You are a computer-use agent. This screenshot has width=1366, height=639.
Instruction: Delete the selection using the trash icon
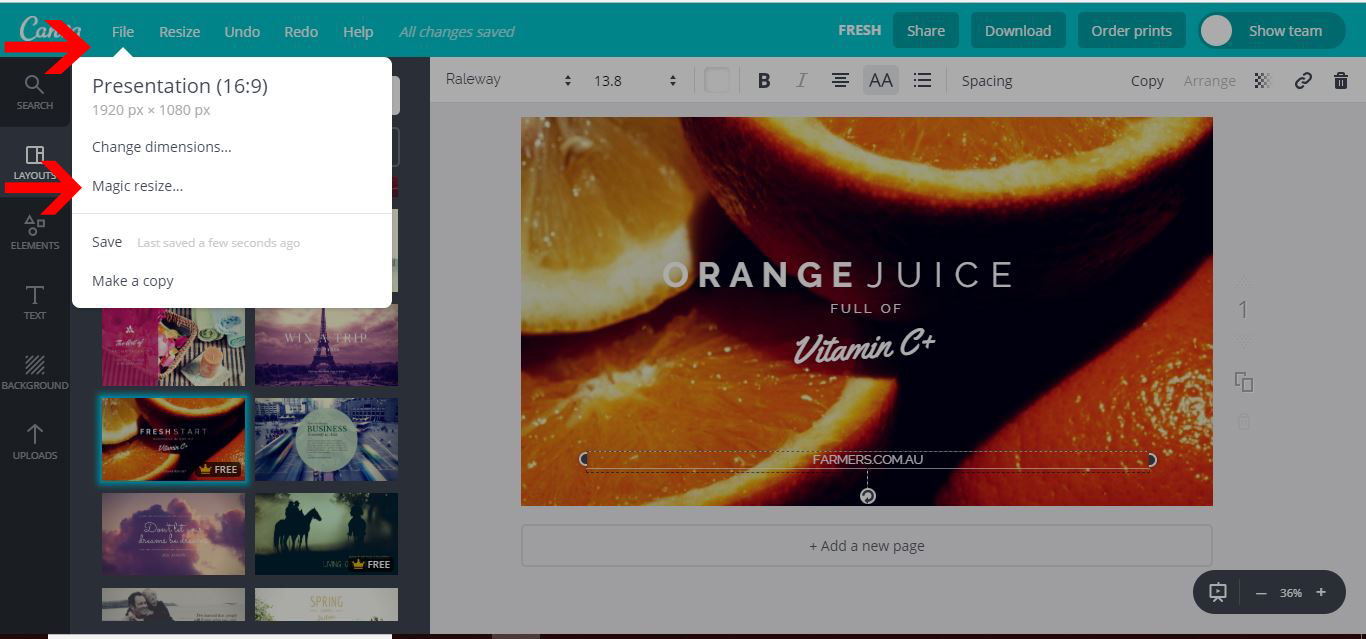(x=1341, y=80)
